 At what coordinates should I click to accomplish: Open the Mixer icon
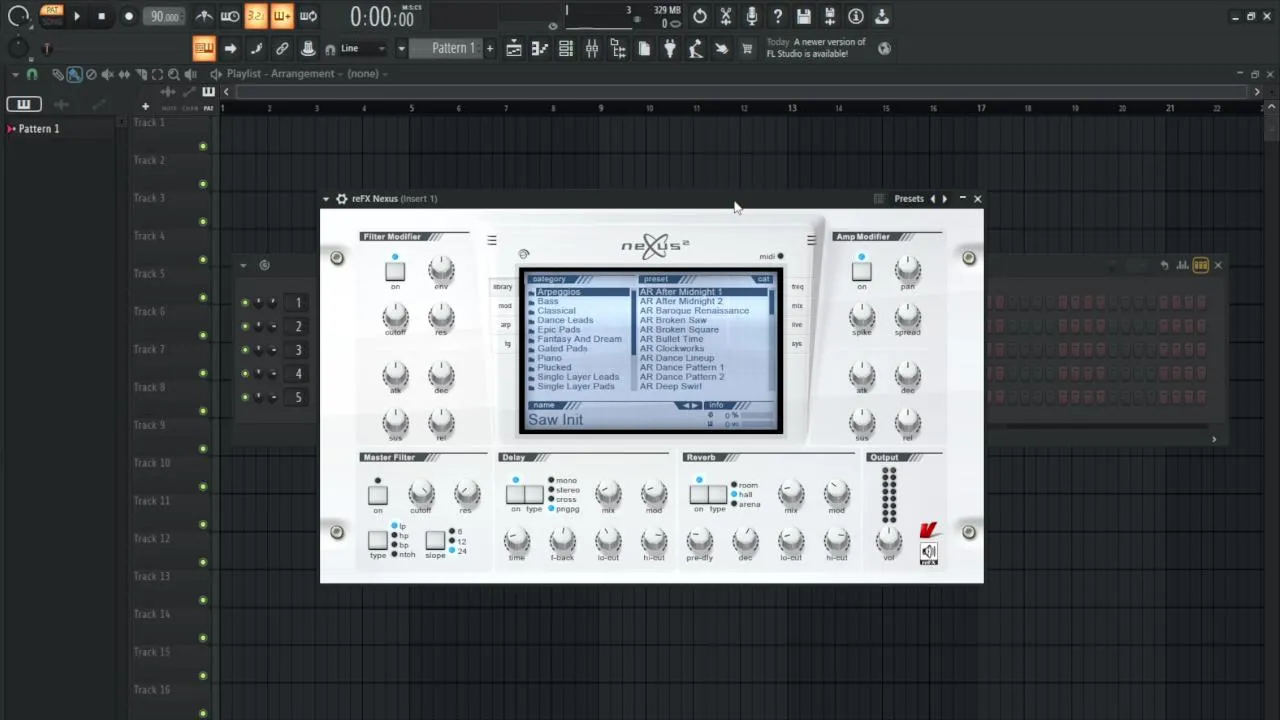point(591,48)
